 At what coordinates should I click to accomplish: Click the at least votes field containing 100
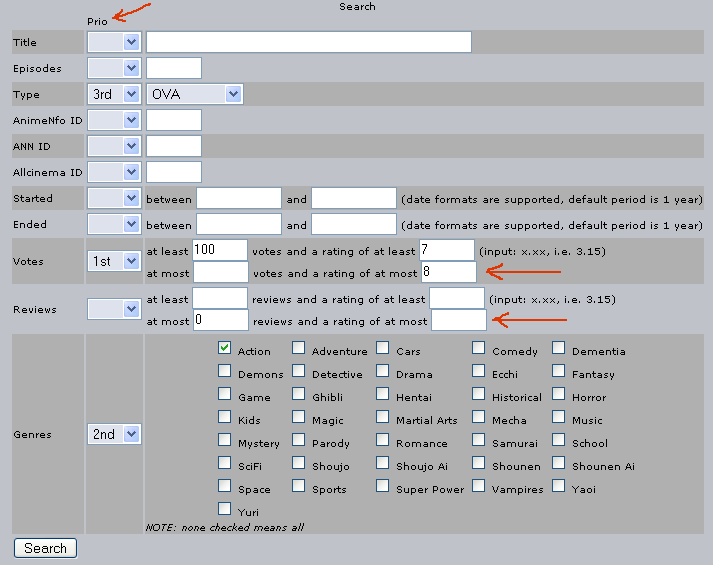tap(220, 249)
